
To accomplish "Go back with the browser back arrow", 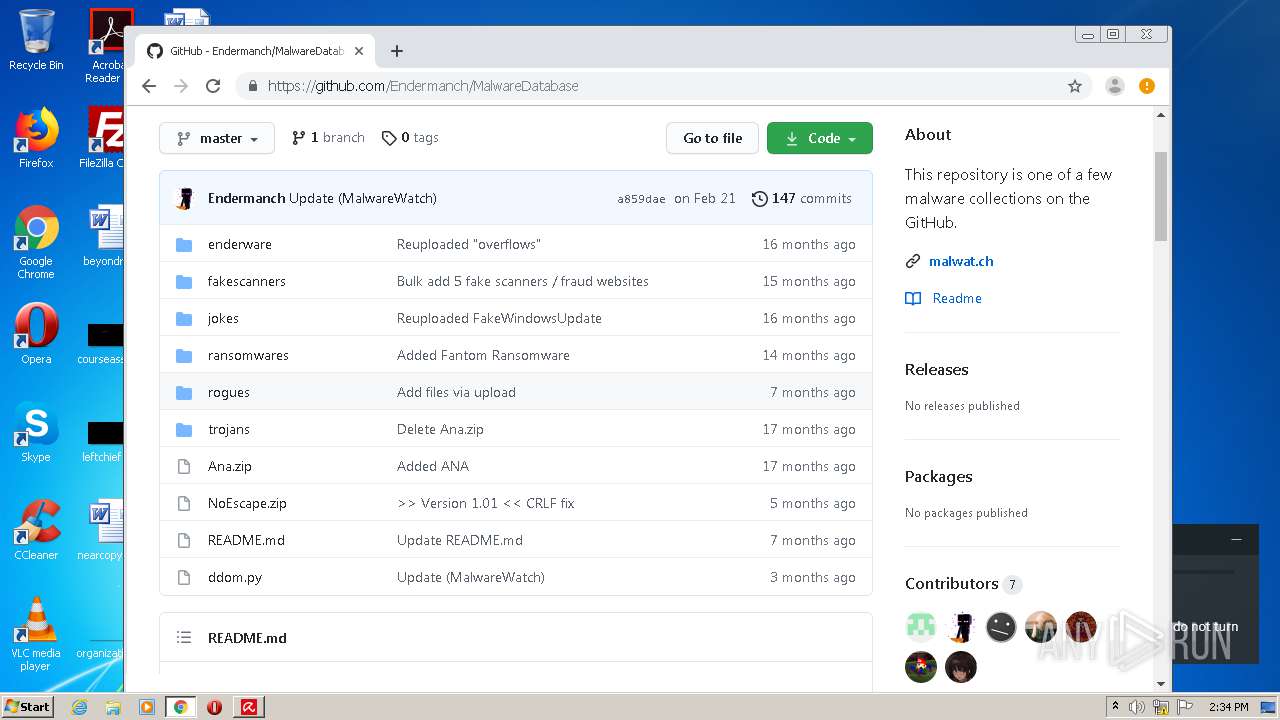I will [x=149, y=86].
